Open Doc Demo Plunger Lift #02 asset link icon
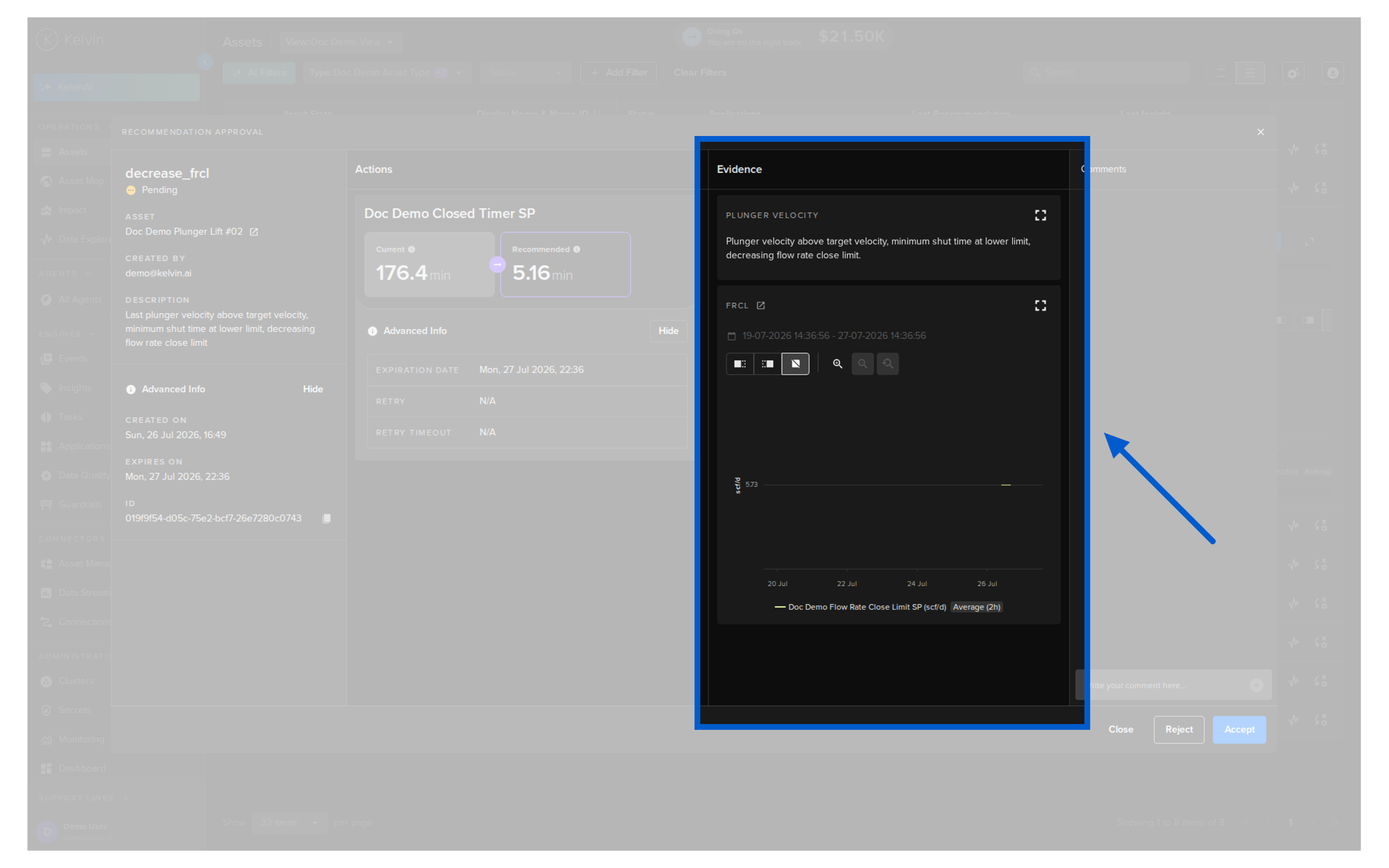The height and width of the screenshot is (868, 1389). [254, 232]
